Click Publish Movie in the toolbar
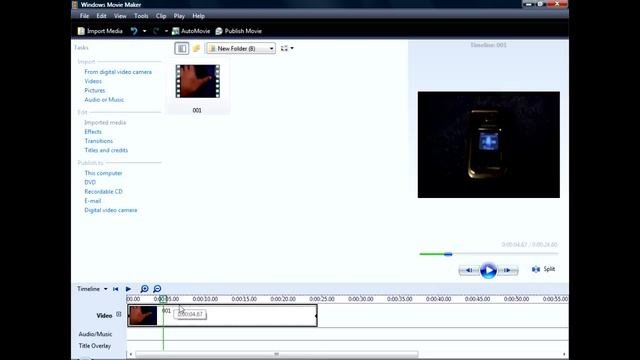The height and width of the screenshot is (360, 640). click(x=238, y=31)
